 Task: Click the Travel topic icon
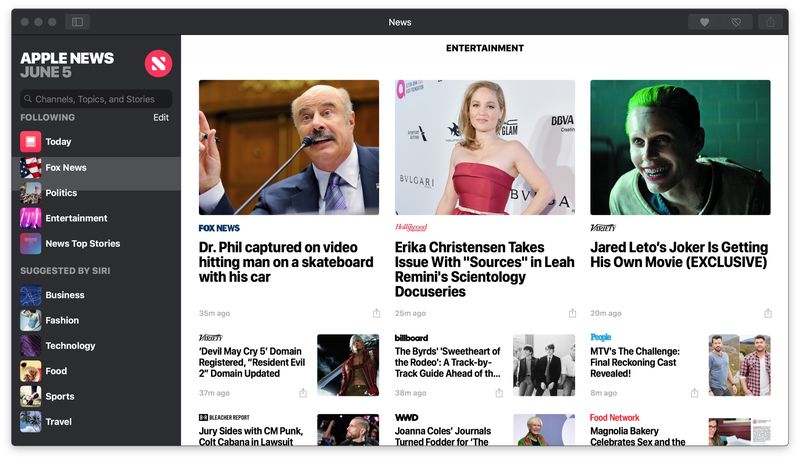31,422
